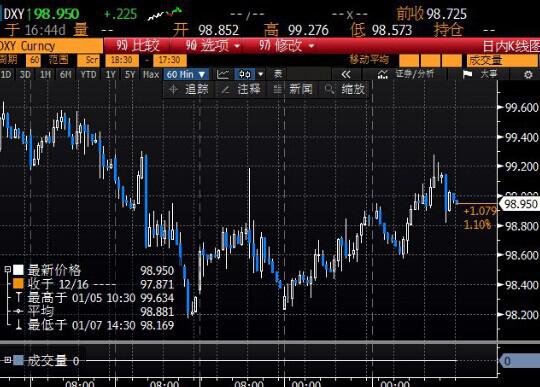Click 最新价格 value 98.950 in legend

coord(157,271)
